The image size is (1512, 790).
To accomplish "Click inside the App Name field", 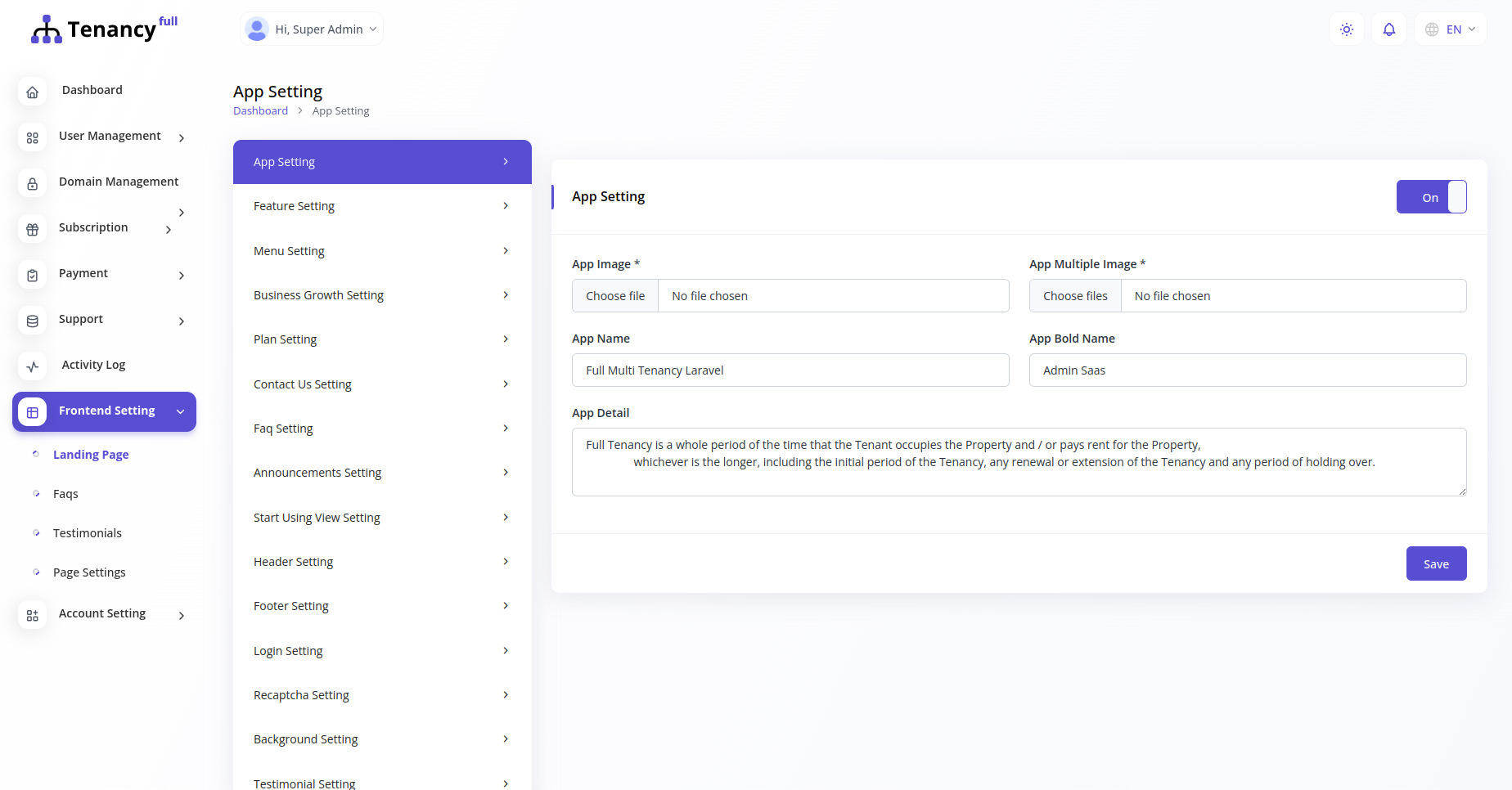I will pos(790,370).
